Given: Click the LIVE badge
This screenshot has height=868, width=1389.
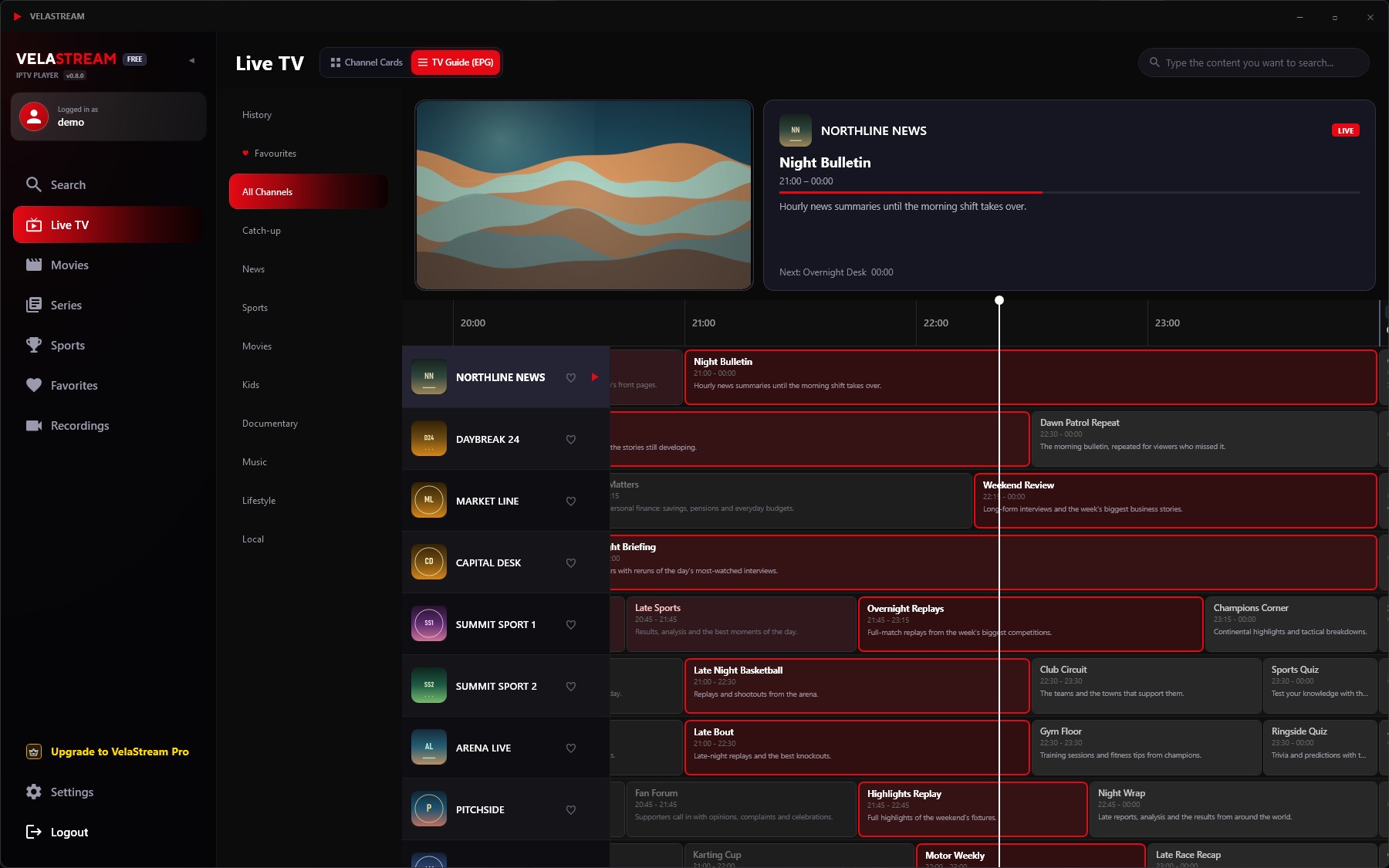Looking at the screenshot, I should [x=1346, y=130].
